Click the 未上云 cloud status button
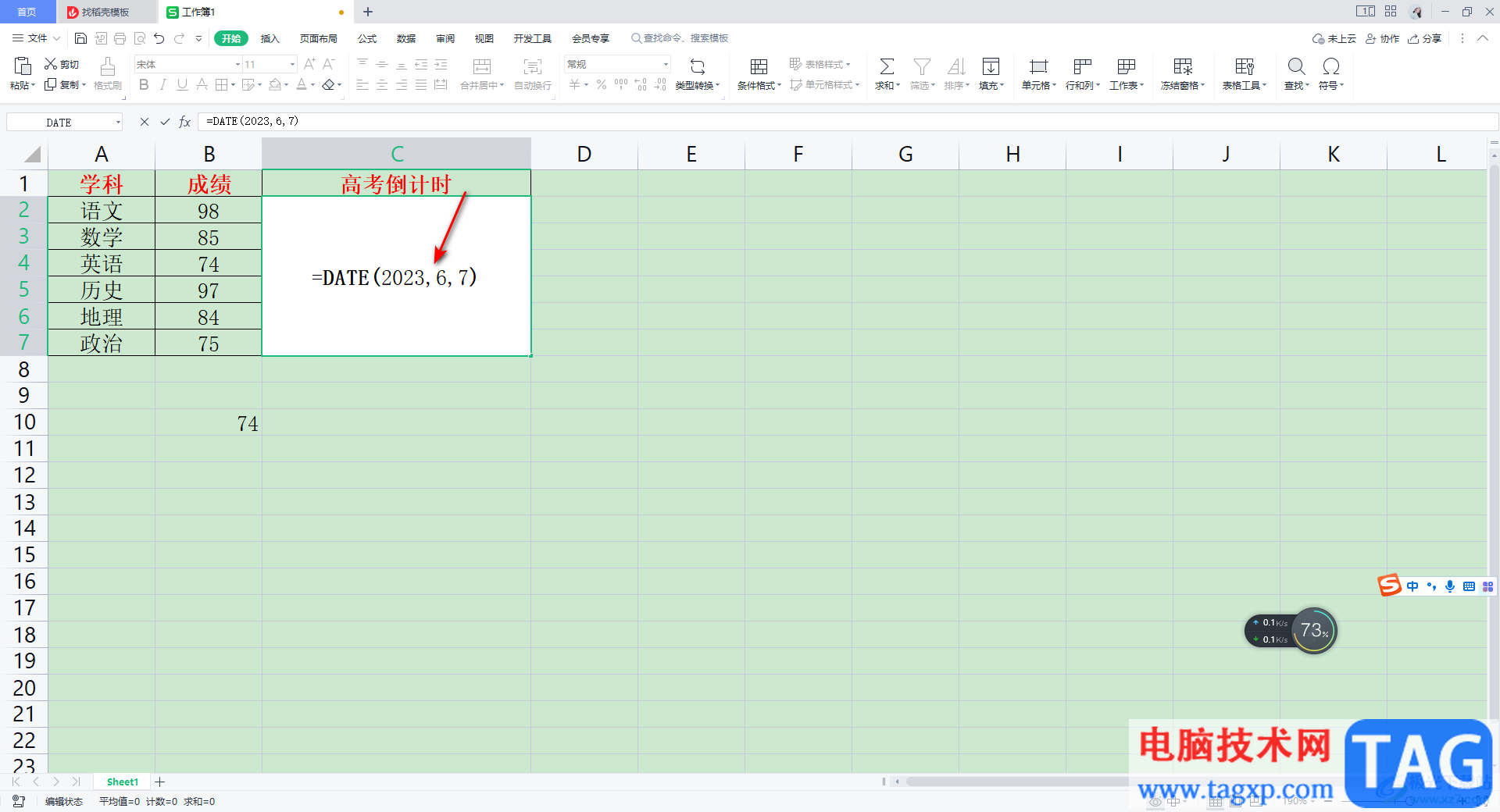The height and width of the screenshot is (812, 1500). 1334,38
